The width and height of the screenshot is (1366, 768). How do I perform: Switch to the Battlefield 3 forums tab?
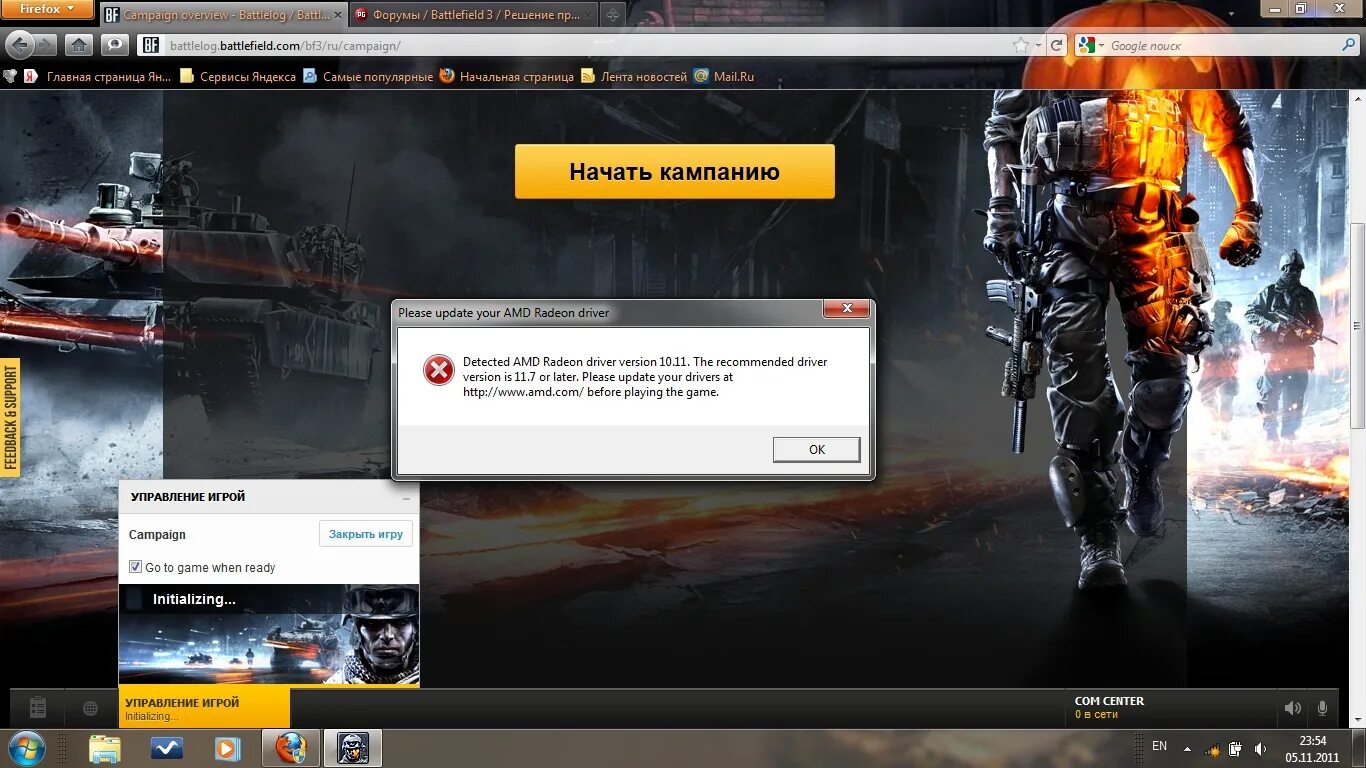click(x=474, y=15)
